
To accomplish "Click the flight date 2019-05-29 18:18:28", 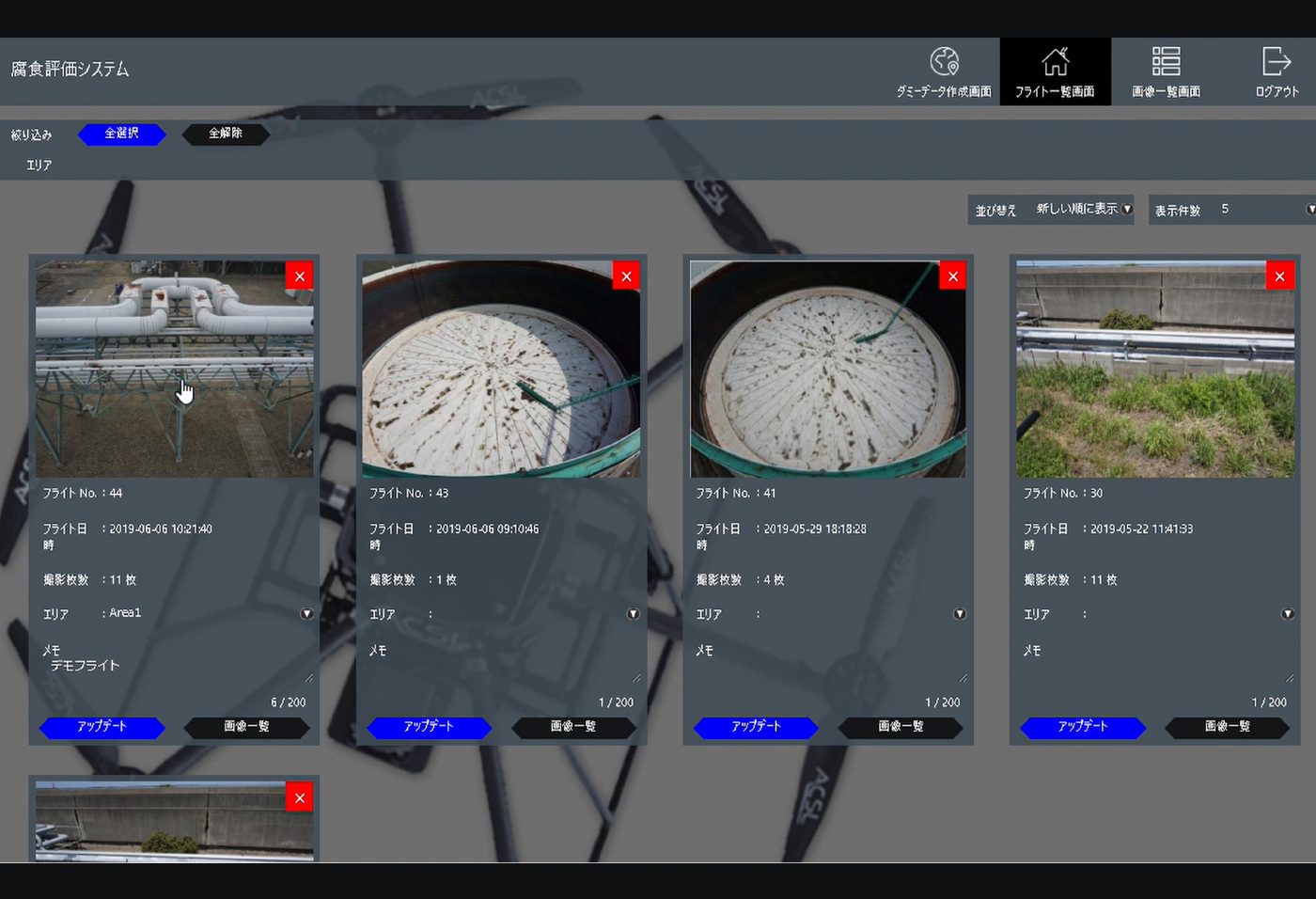I will click(x=815, y=528).
